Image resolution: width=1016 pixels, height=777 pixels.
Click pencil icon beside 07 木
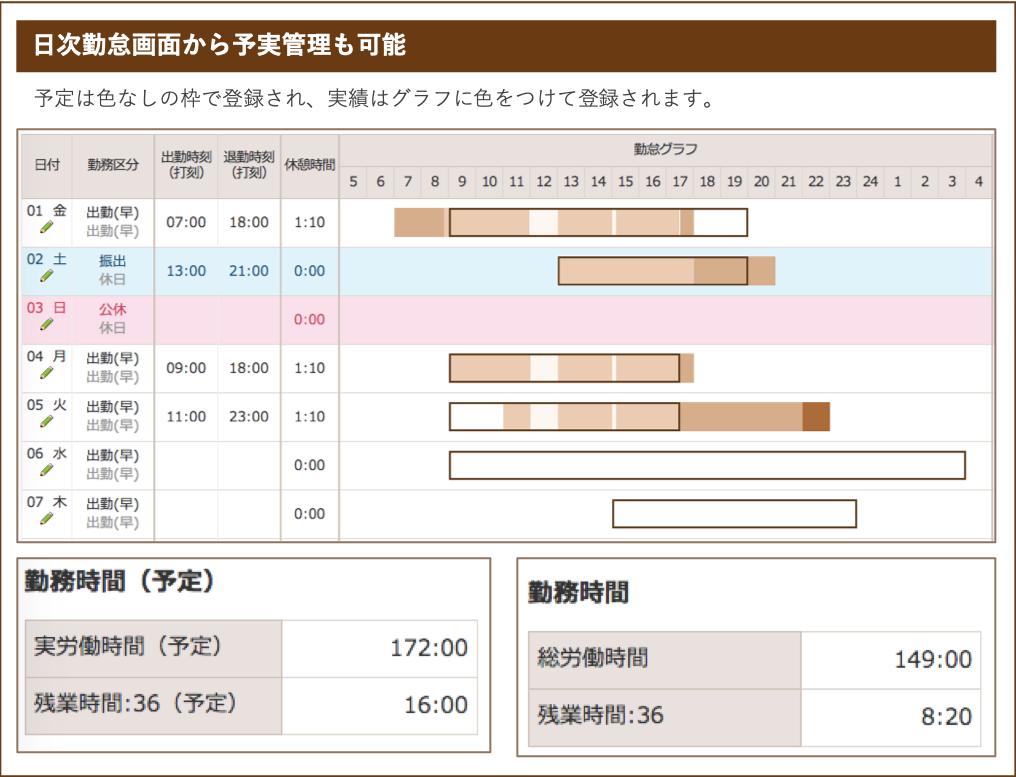(46, 519)
